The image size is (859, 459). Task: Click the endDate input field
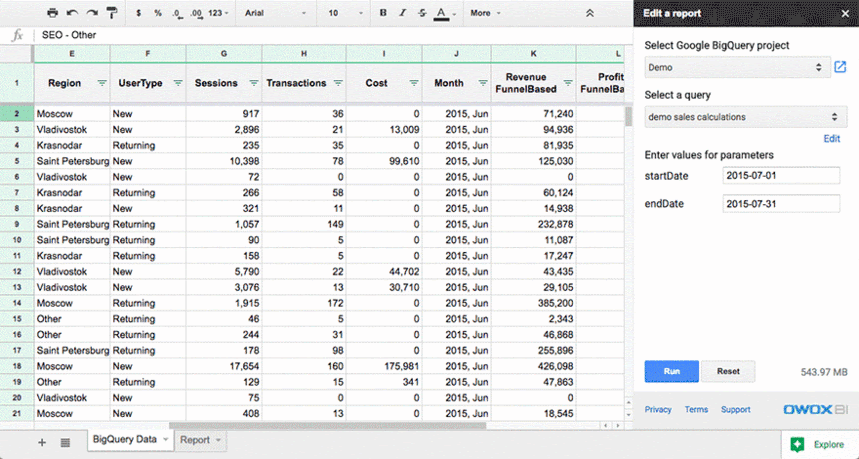(x=781, y=204)
